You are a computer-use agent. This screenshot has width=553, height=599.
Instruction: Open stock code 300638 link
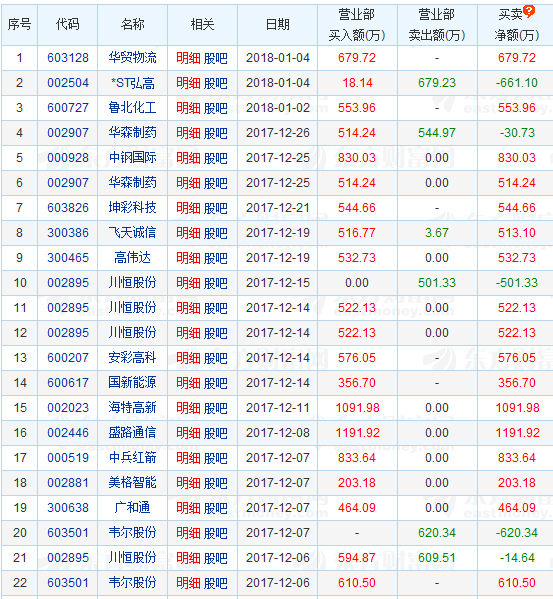[68, 508]
